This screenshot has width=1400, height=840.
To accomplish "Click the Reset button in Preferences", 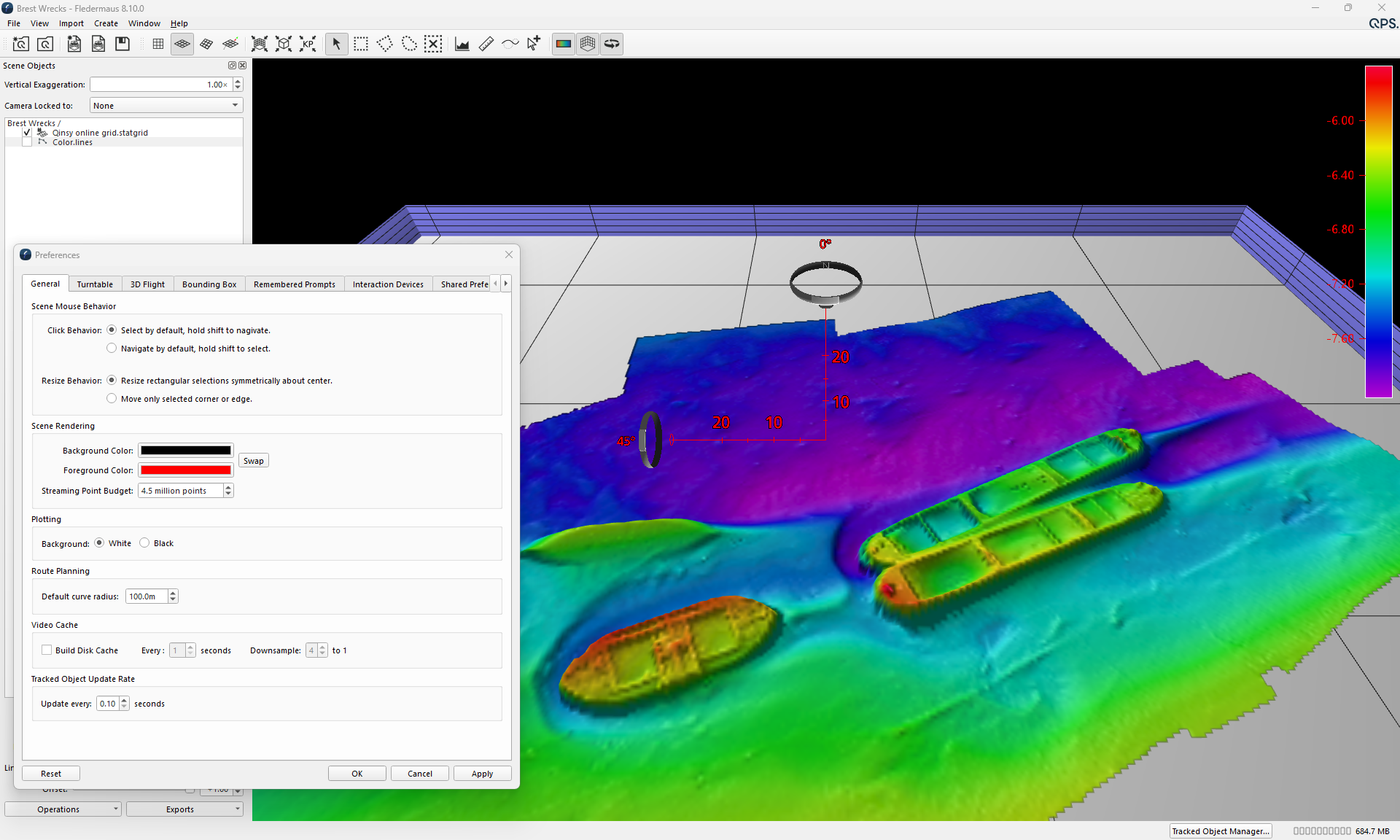I will pos(51,774).
